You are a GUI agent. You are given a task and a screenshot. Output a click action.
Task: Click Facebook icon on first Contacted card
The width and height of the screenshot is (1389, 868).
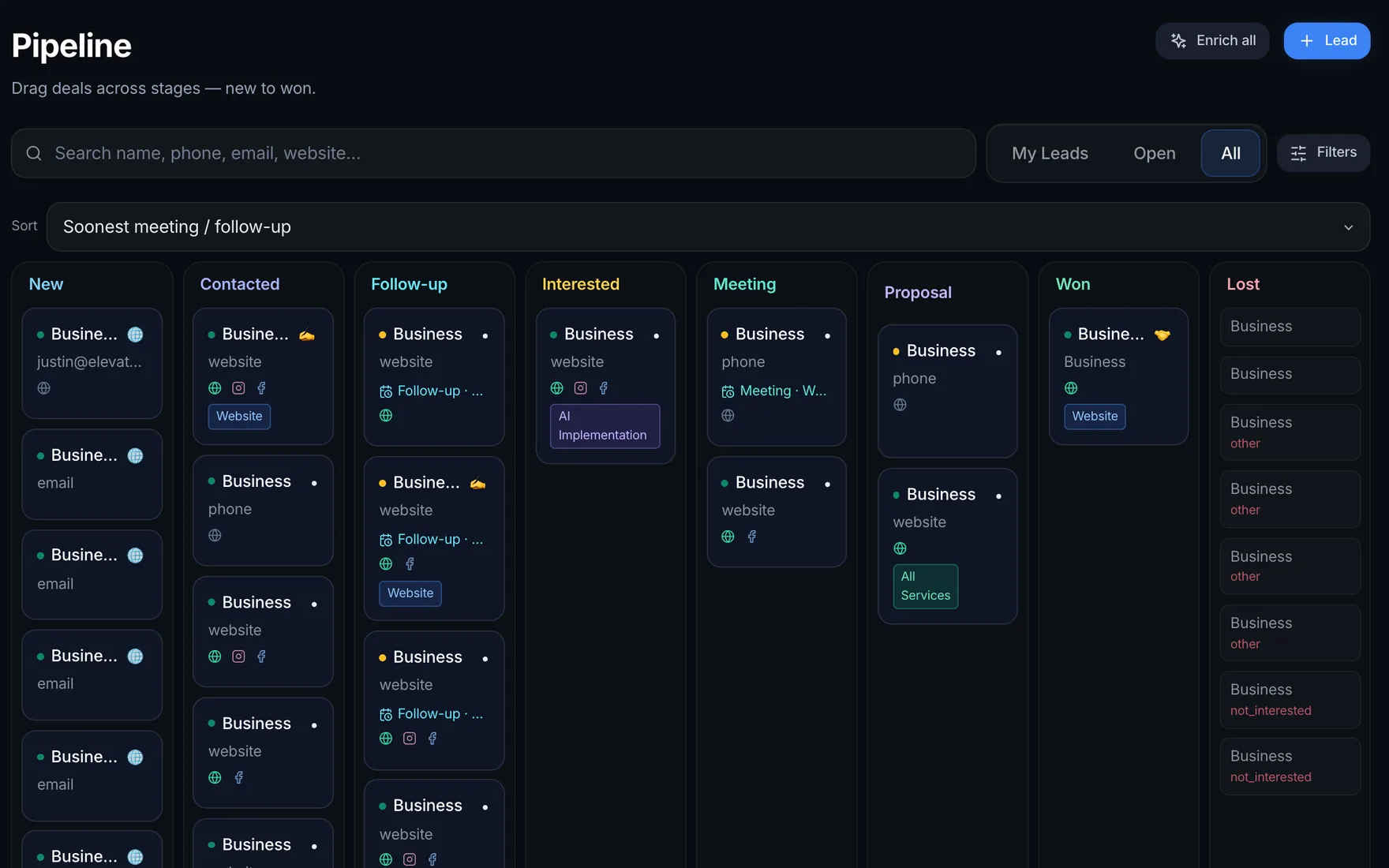pyautogui.click(x=261, y=387)
